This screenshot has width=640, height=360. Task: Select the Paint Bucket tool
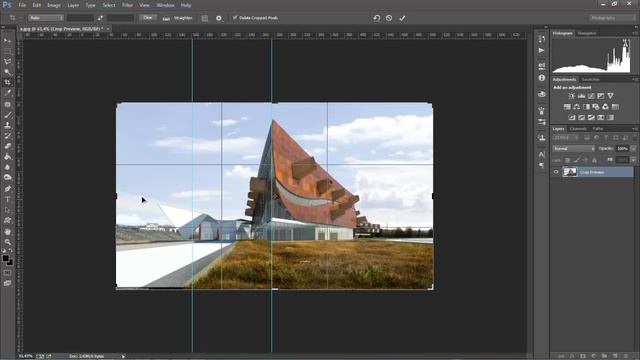(7, 157)
